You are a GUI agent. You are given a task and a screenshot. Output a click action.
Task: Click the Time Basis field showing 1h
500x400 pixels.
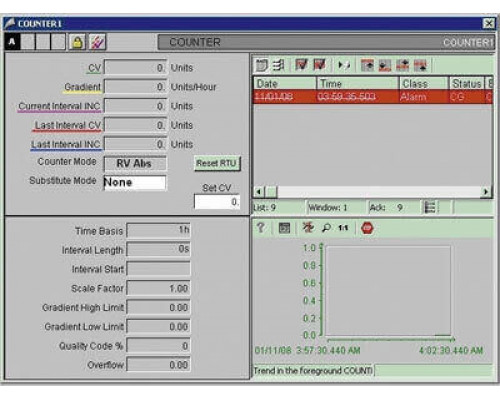(159, 230)
